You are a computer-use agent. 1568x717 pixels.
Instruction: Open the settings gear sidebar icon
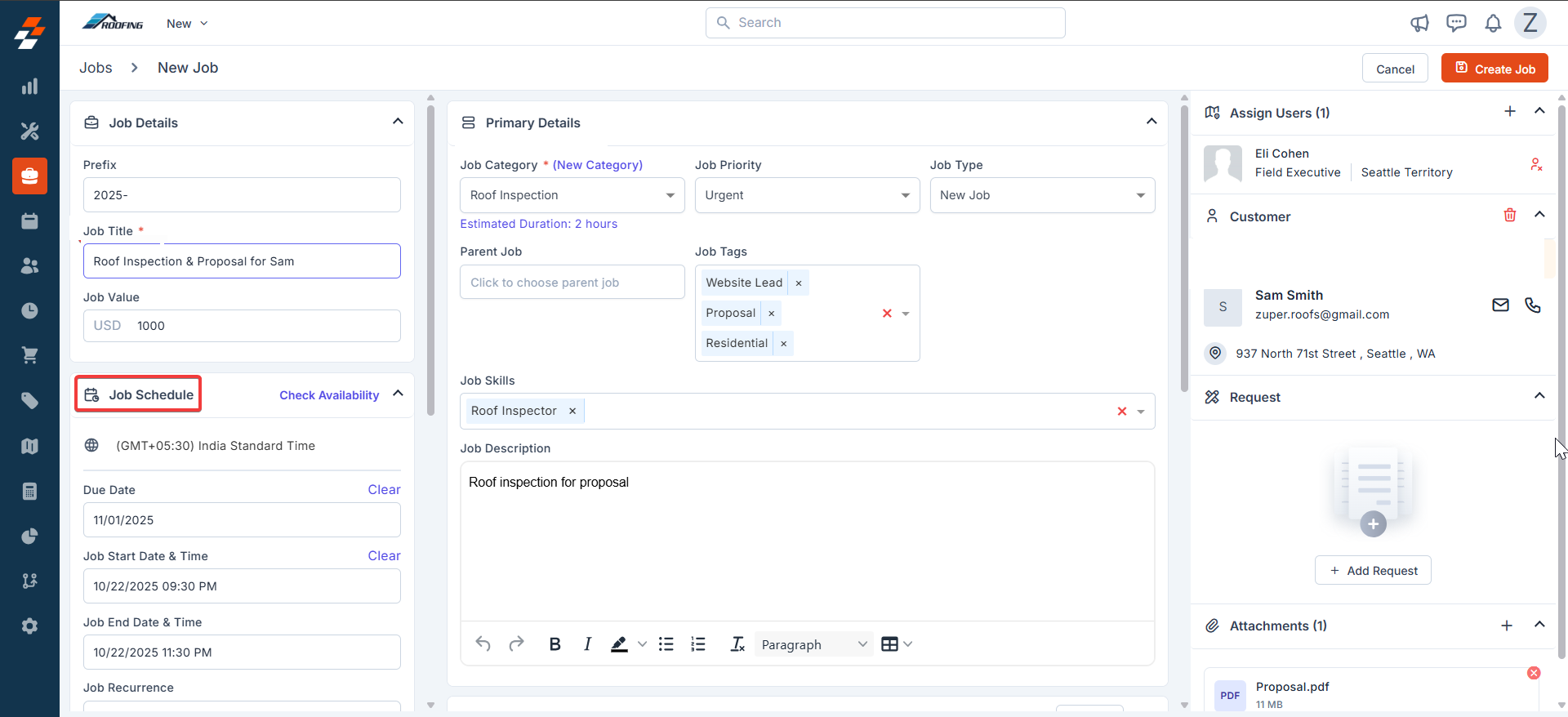click(x=29, y=626)
